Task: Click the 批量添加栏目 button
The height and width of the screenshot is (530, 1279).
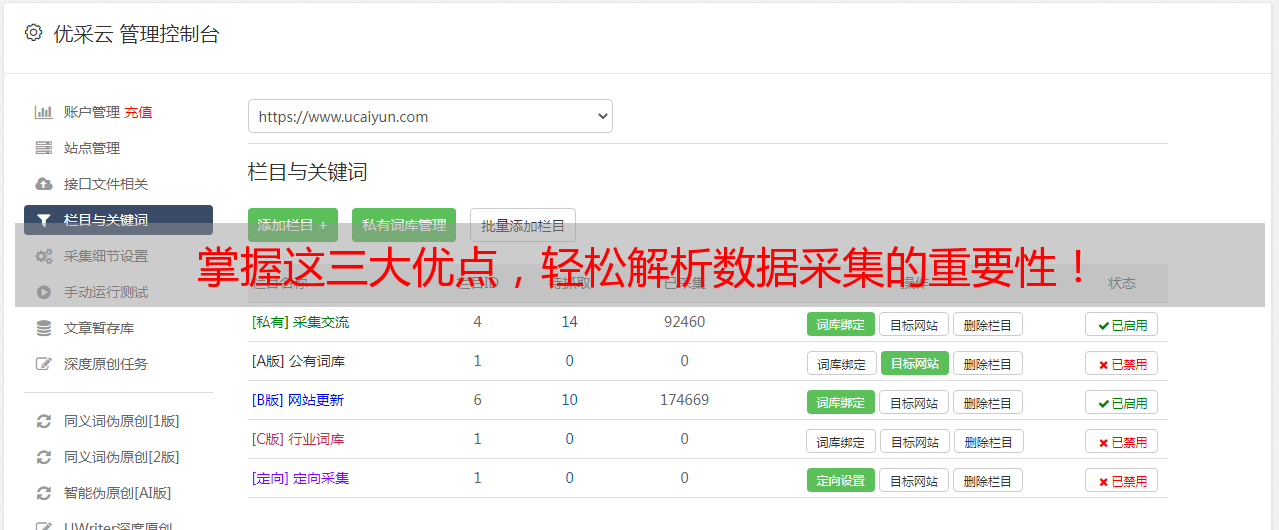Action: click(x=523, y=225)
